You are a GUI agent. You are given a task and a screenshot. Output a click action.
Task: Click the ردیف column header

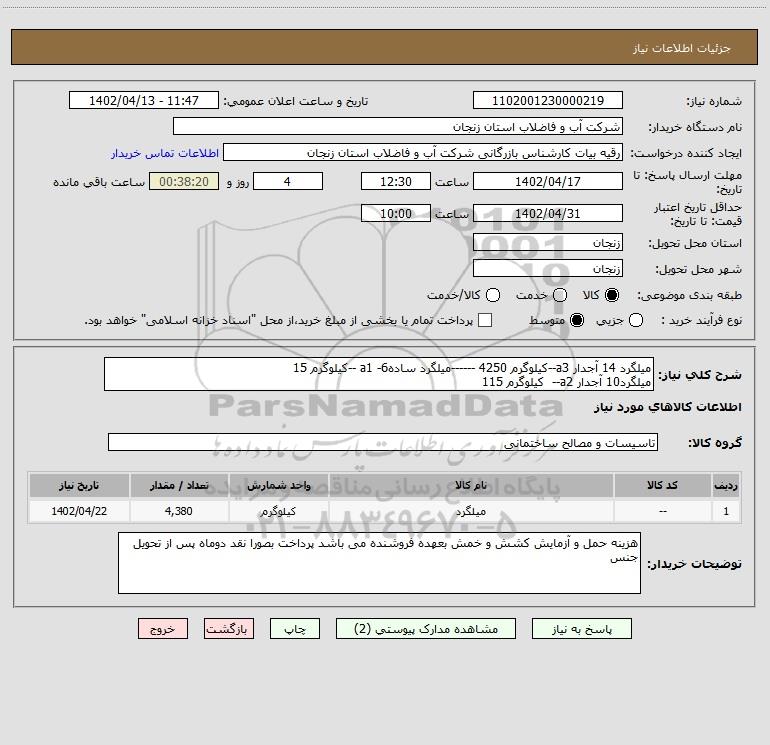coord(726,485)
